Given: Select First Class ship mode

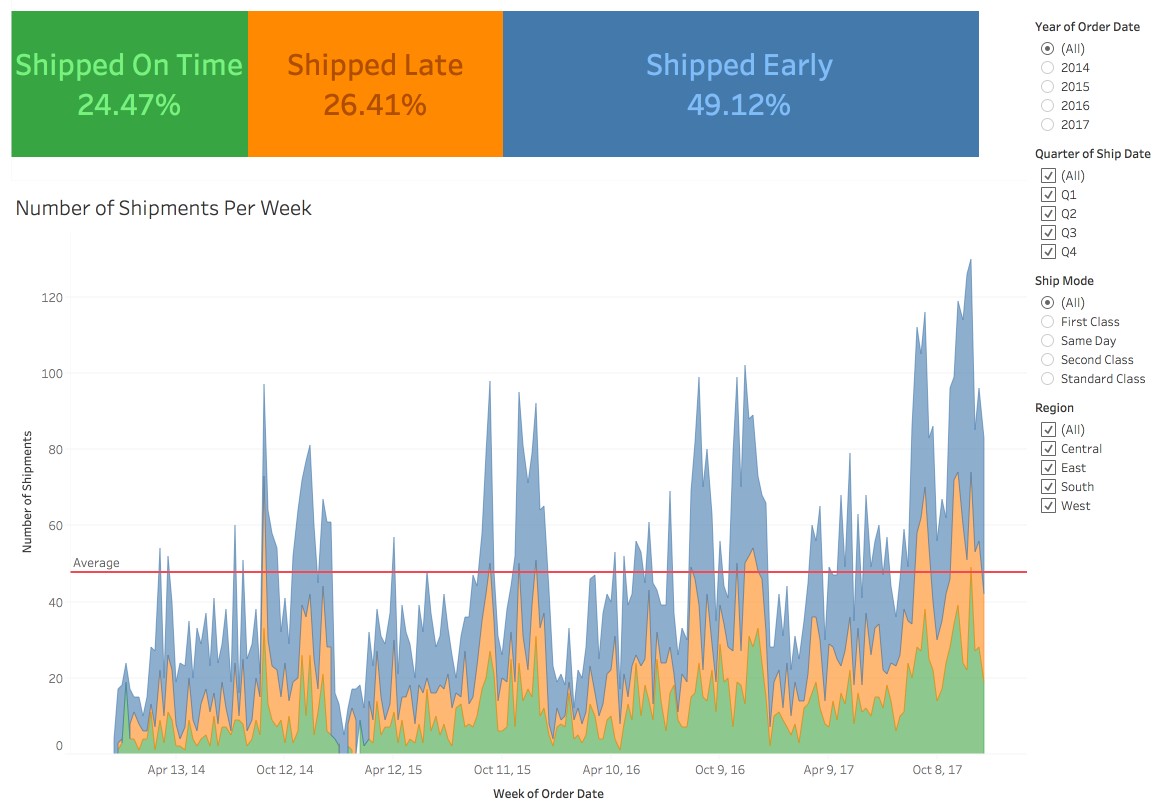Looking at the screenshot, I should 1048,321.
